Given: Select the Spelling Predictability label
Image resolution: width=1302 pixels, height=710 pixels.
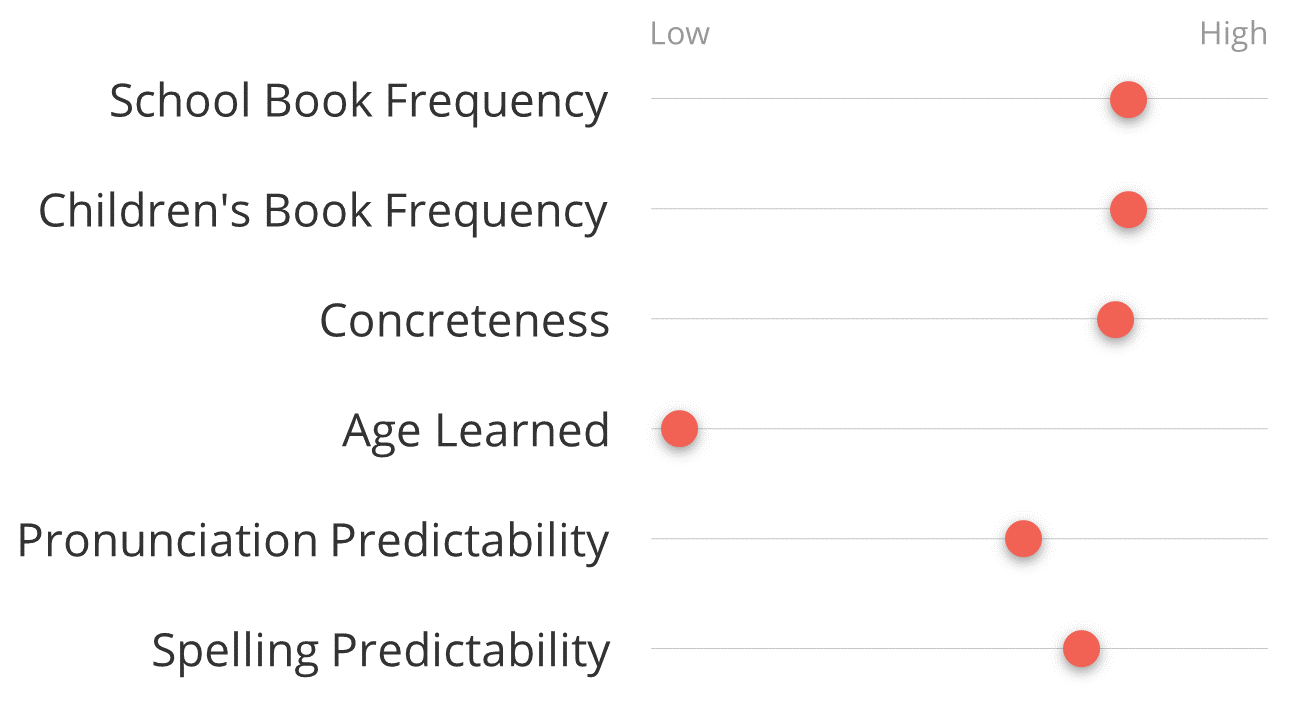Looking at the screenshot, I should point(380,651).
